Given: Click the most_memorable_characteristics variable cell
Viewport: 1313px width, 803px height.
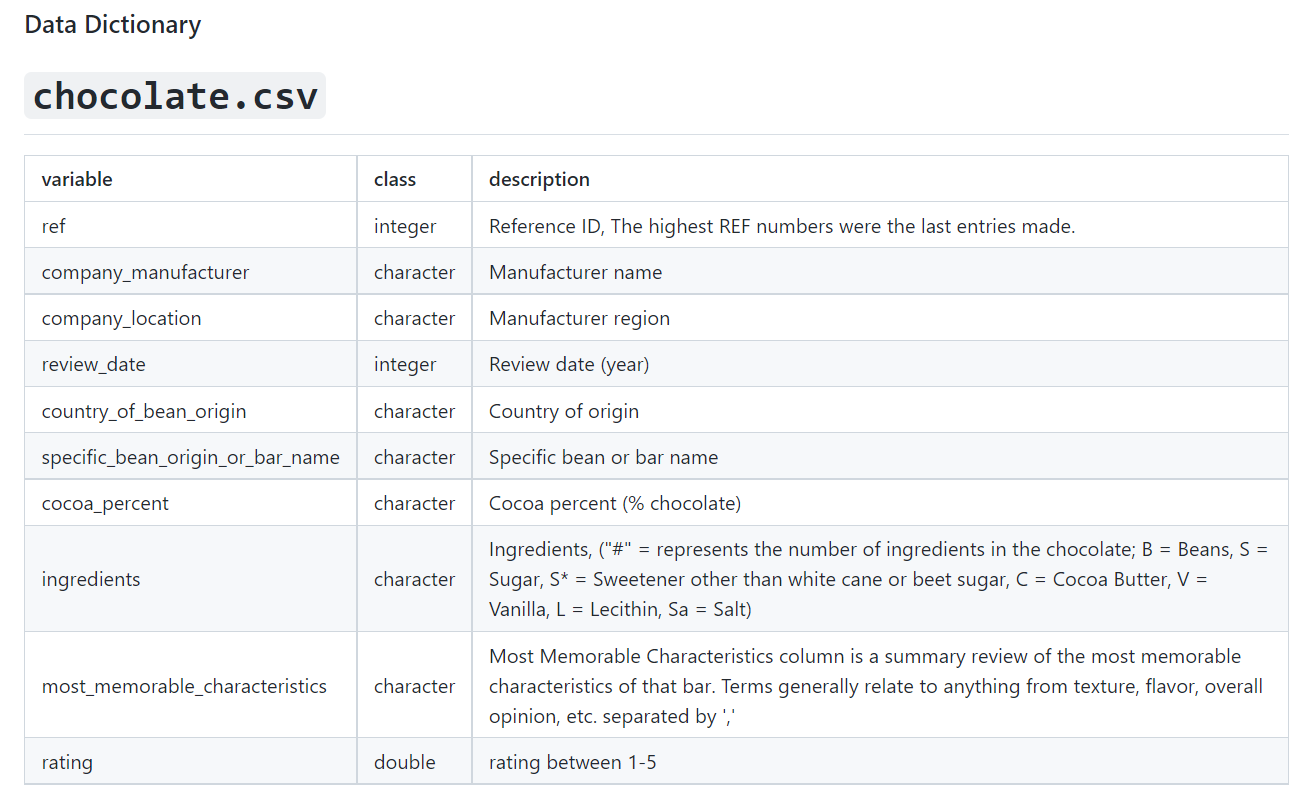Looking at the screenshot, I should point(184,686).
